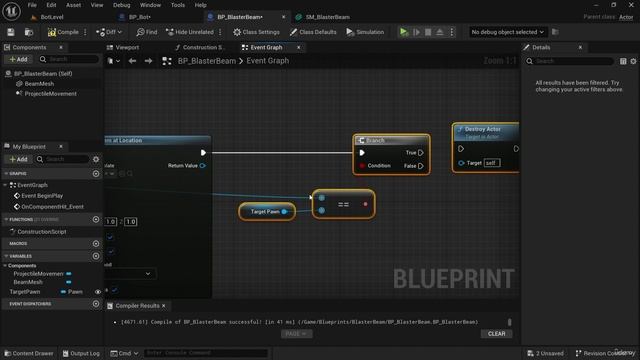The image size is (640, 360).
Task: Switch to the SM_BlasterBeam tab
Action: [328, 17]
